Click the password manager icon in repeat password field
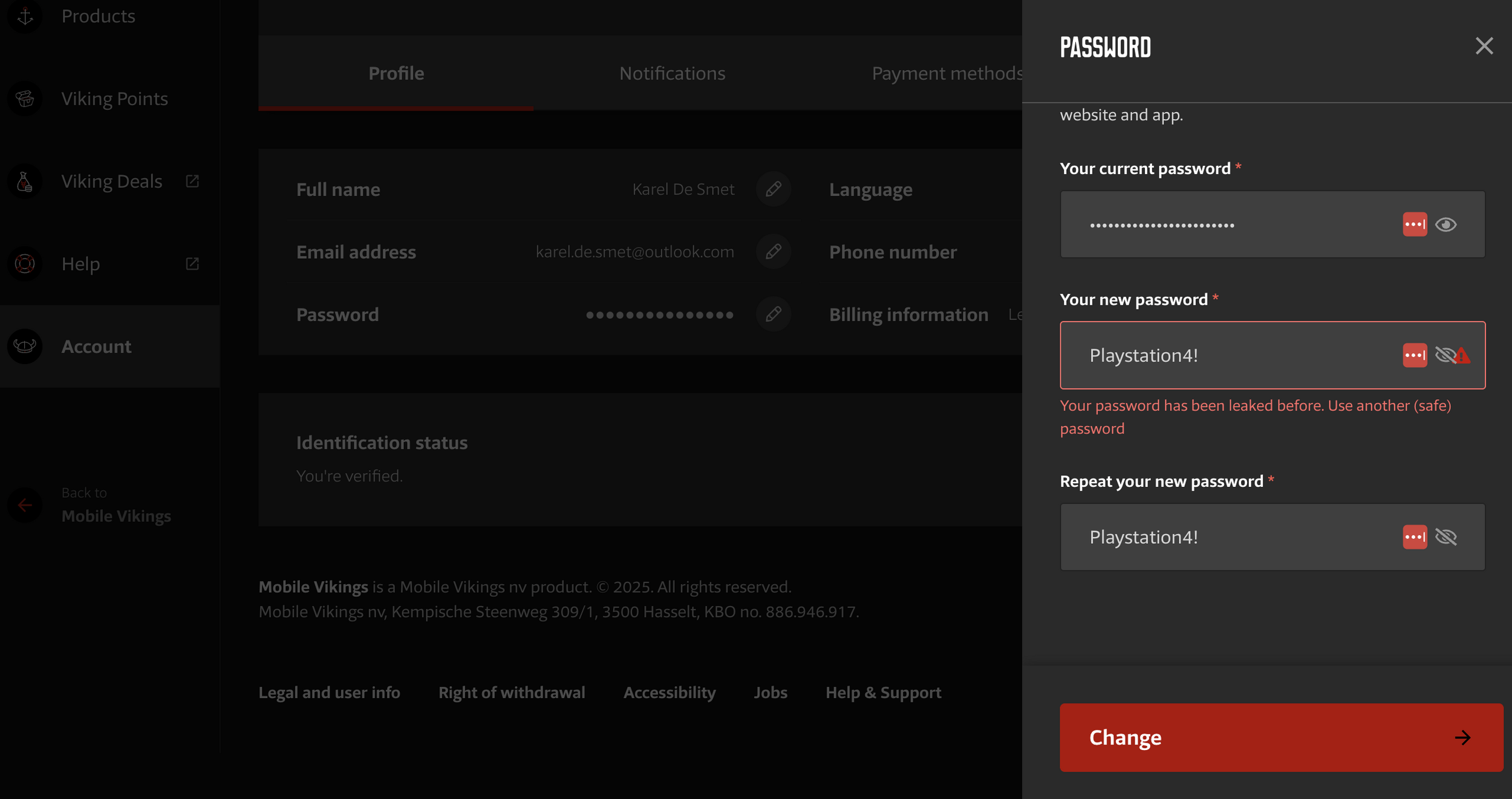The image size is (1512, 799). pos(1414,537)
